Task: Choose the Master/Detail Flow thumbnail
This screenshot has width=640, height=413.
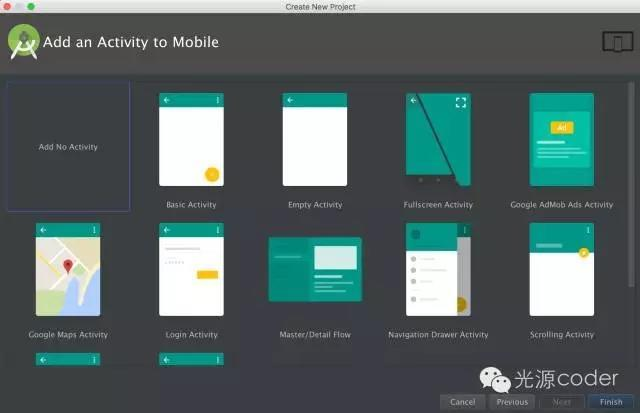Action: pos(315,269)
